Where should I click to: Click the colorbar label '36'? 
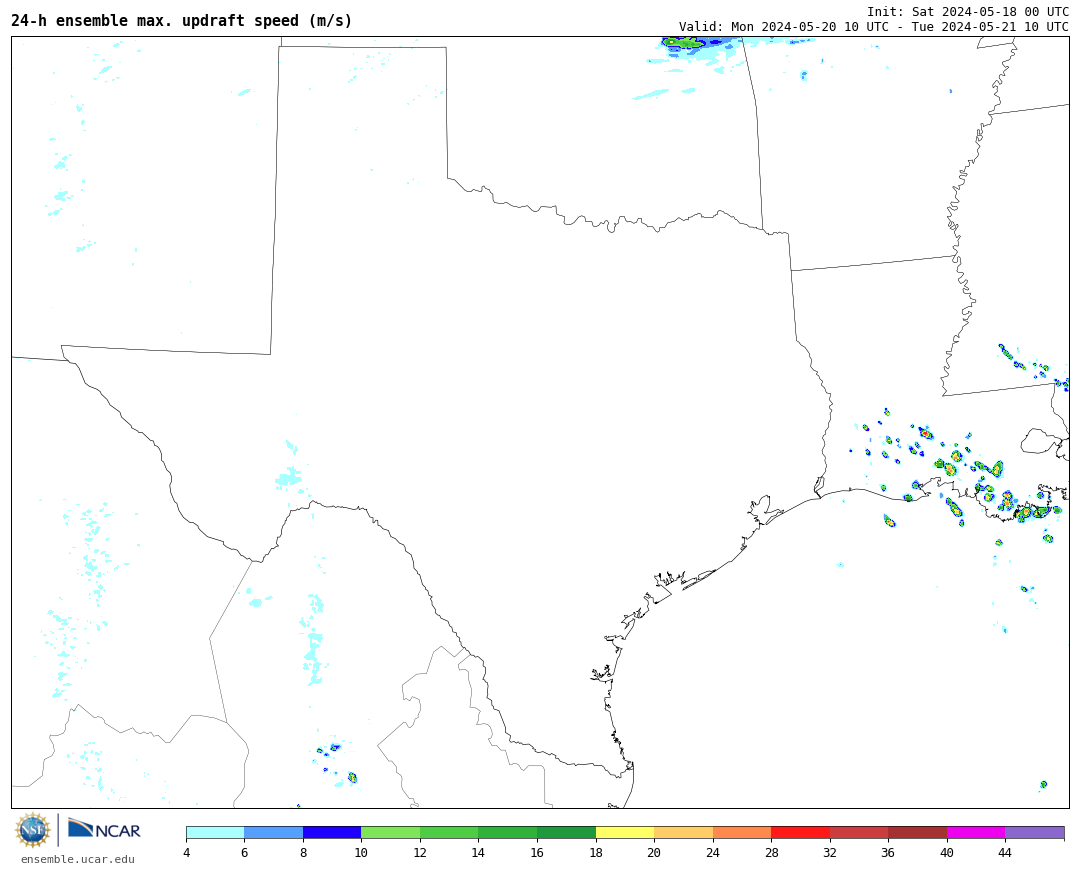click(888, 852)
